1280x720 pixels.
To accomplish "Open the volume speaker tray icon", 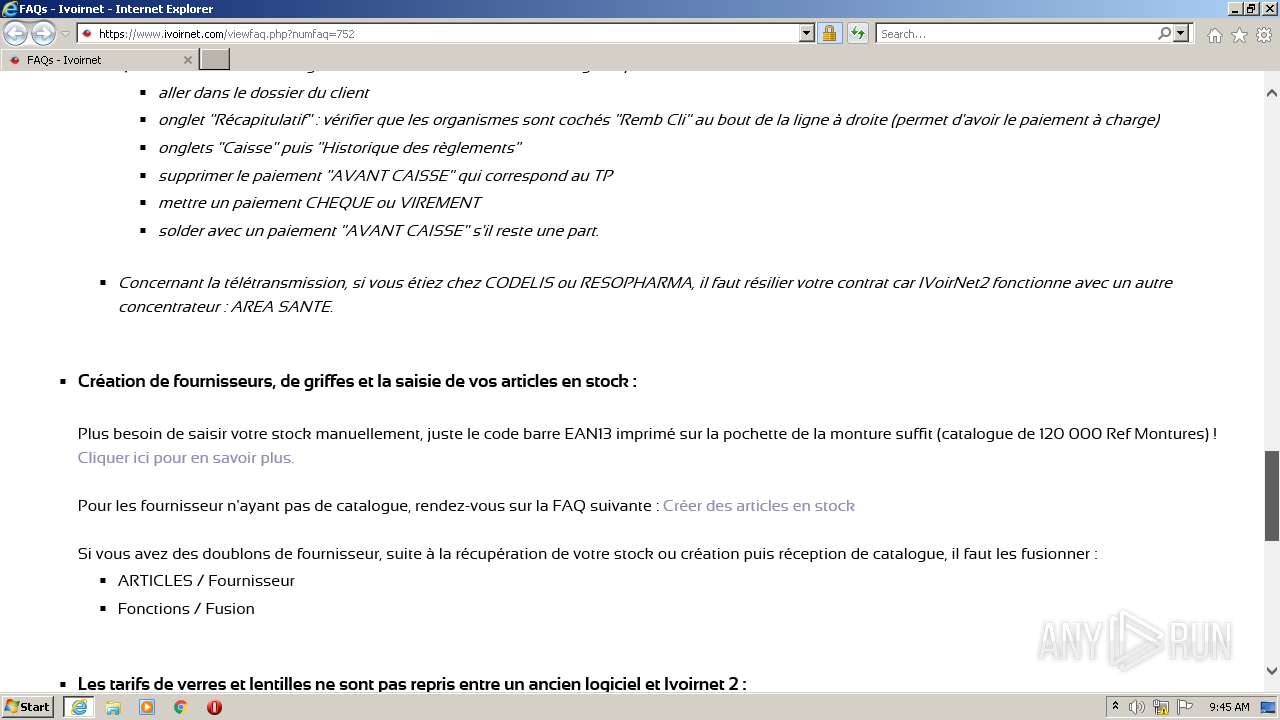I will (x=1137, y=707).
